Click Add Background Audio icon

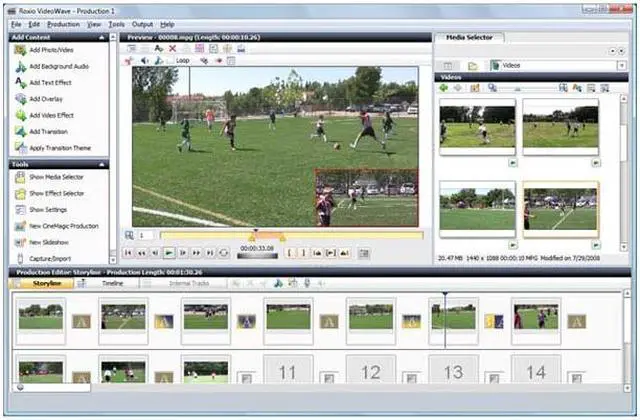[x=20, y=66]
